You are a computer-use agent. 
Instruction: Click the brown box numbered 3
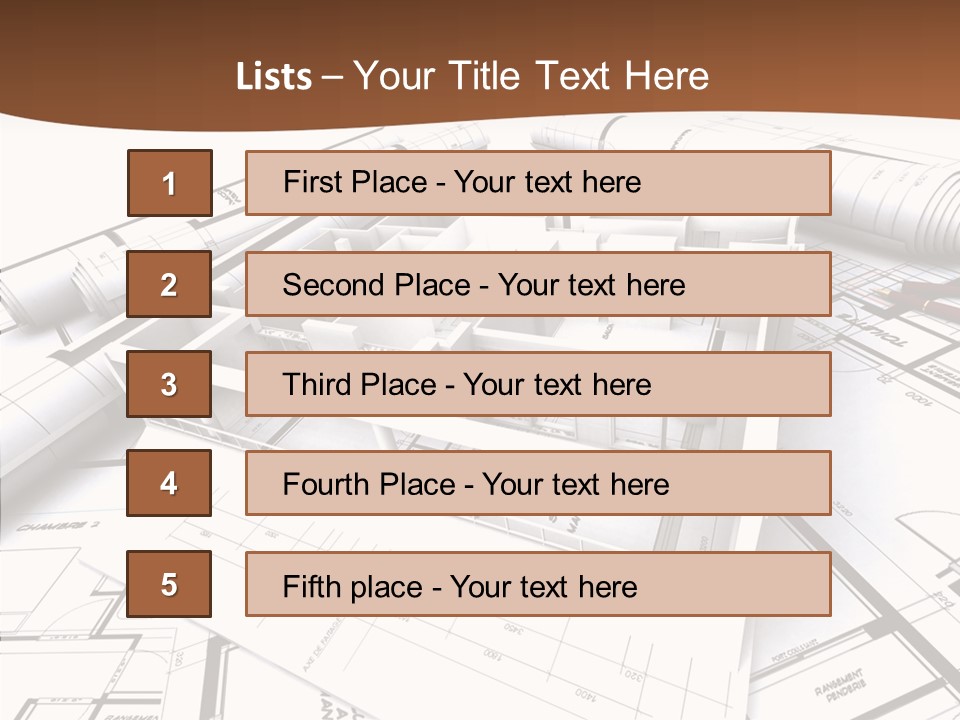[169, 384]
